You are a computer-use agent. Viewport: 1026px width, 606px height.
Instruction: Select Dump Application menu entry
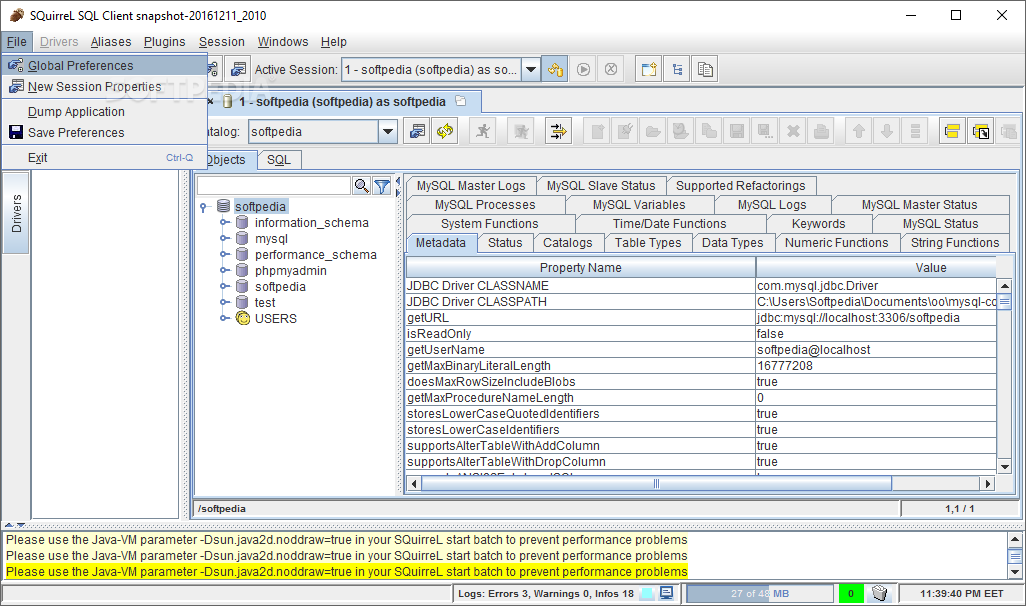[105, 112]
